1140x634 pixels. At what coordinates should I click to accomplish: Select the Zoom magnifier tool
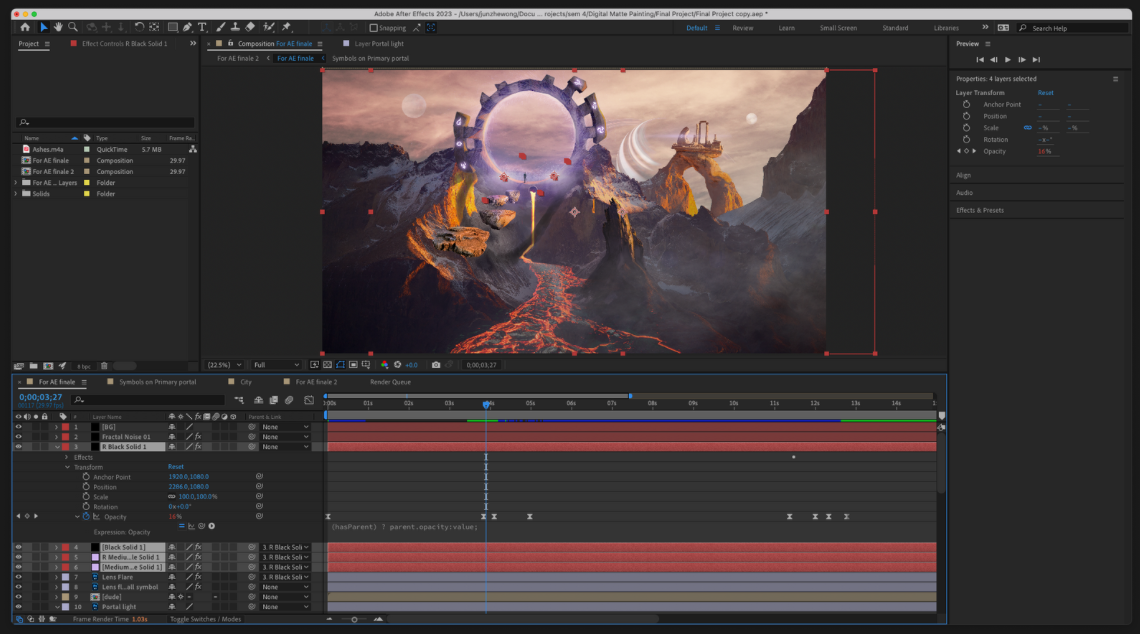coord(73,27)
